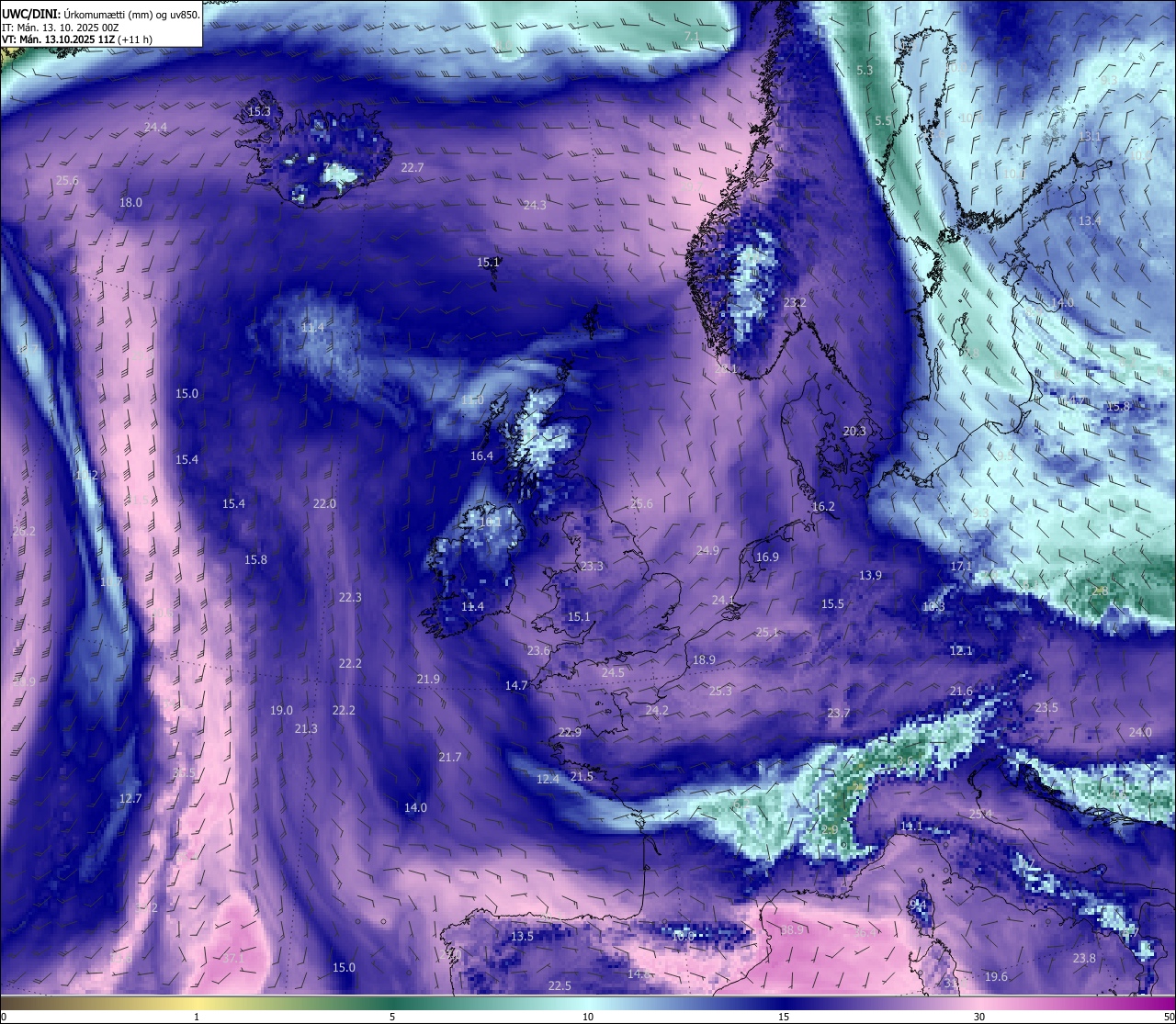The height and width of the screenshot is (1024, 1176).
Task: Select the 23.8 map value
Action: coord(1084,958)
